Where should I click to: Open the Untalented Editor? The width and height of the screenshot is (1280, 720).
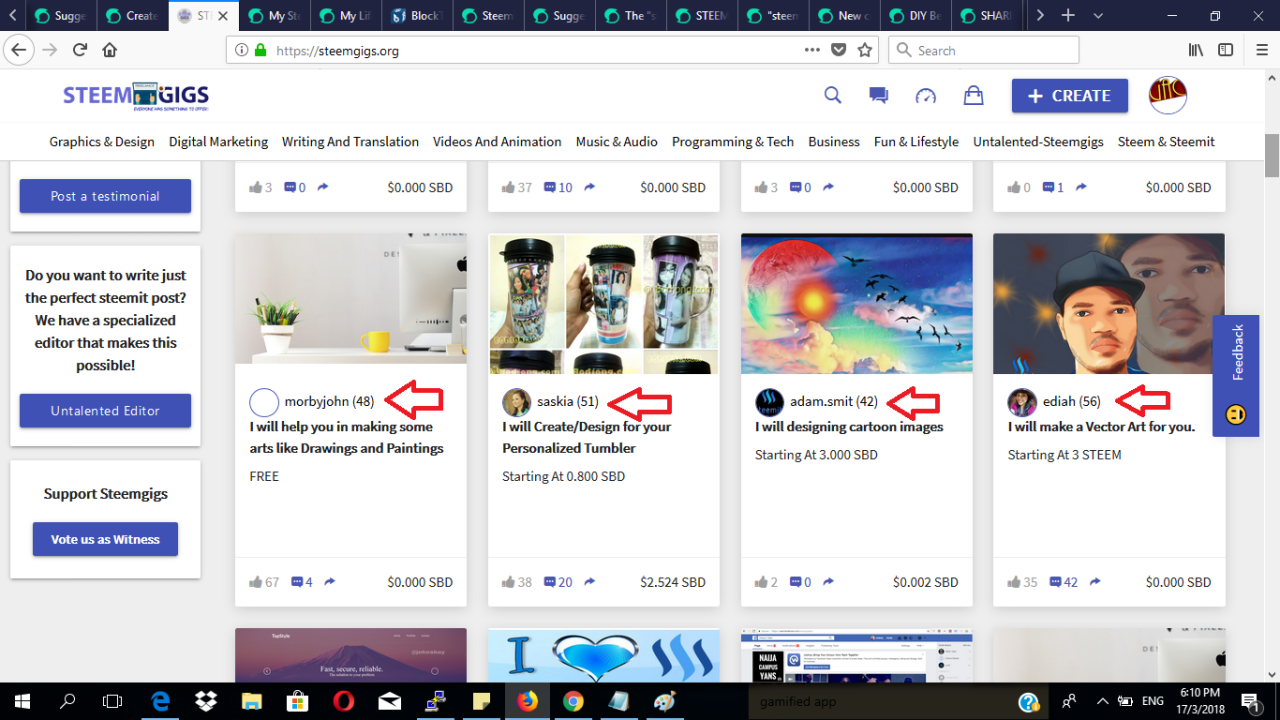tap(105, 411)
